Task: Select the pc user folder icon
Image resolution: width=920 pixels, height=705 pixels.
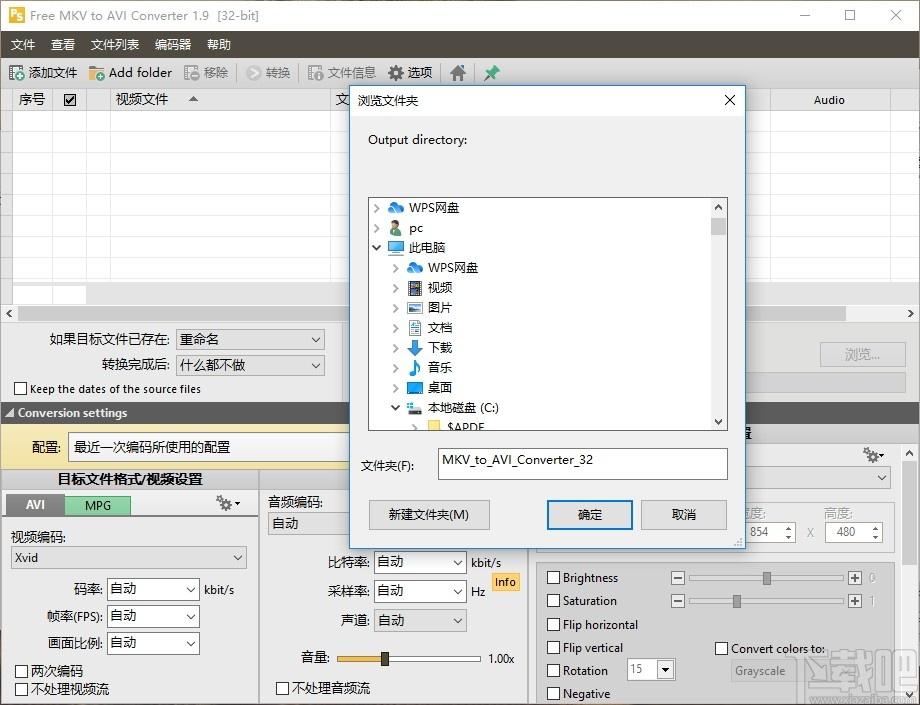Action: tap(396, 228)
